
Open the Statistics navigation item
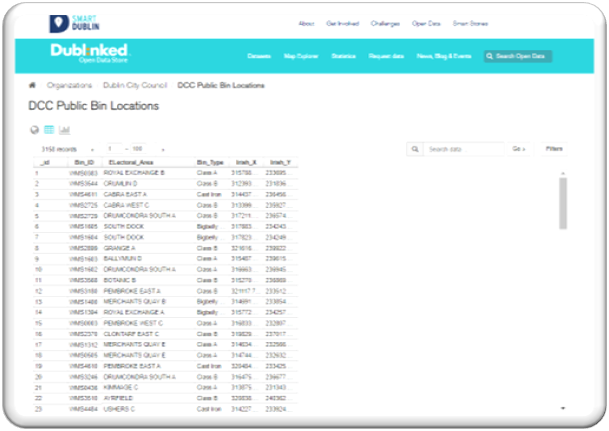tap(345, 56)
